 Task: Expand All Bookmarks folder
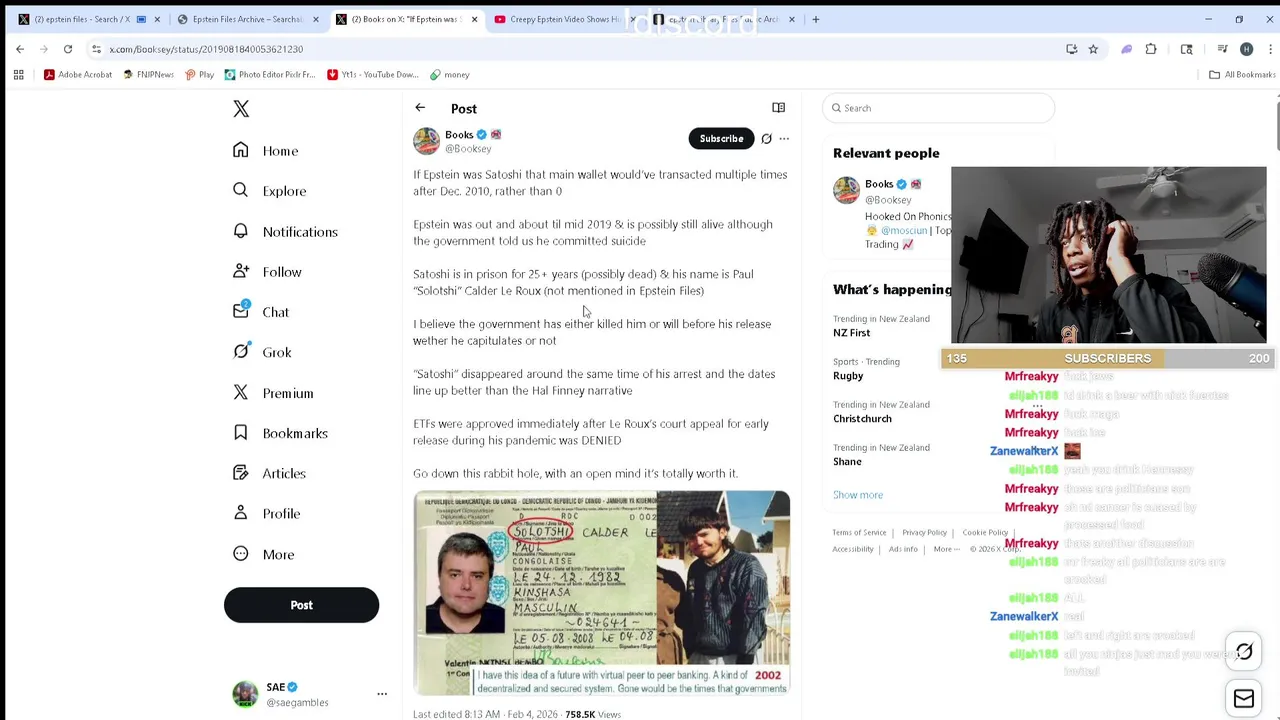pos(1242,74)
